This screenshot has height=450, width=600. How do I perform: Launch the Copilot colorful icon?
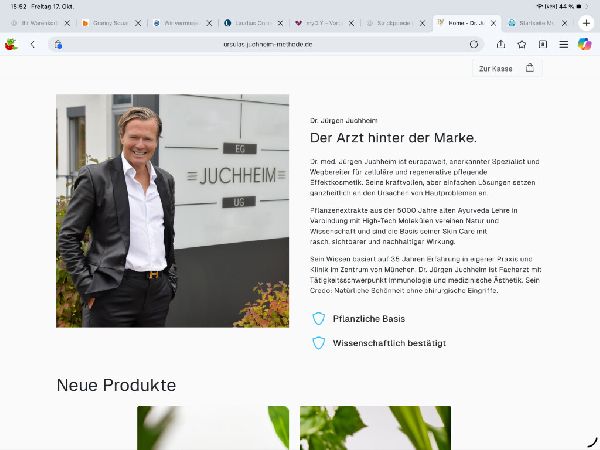[x=584, y=44]
